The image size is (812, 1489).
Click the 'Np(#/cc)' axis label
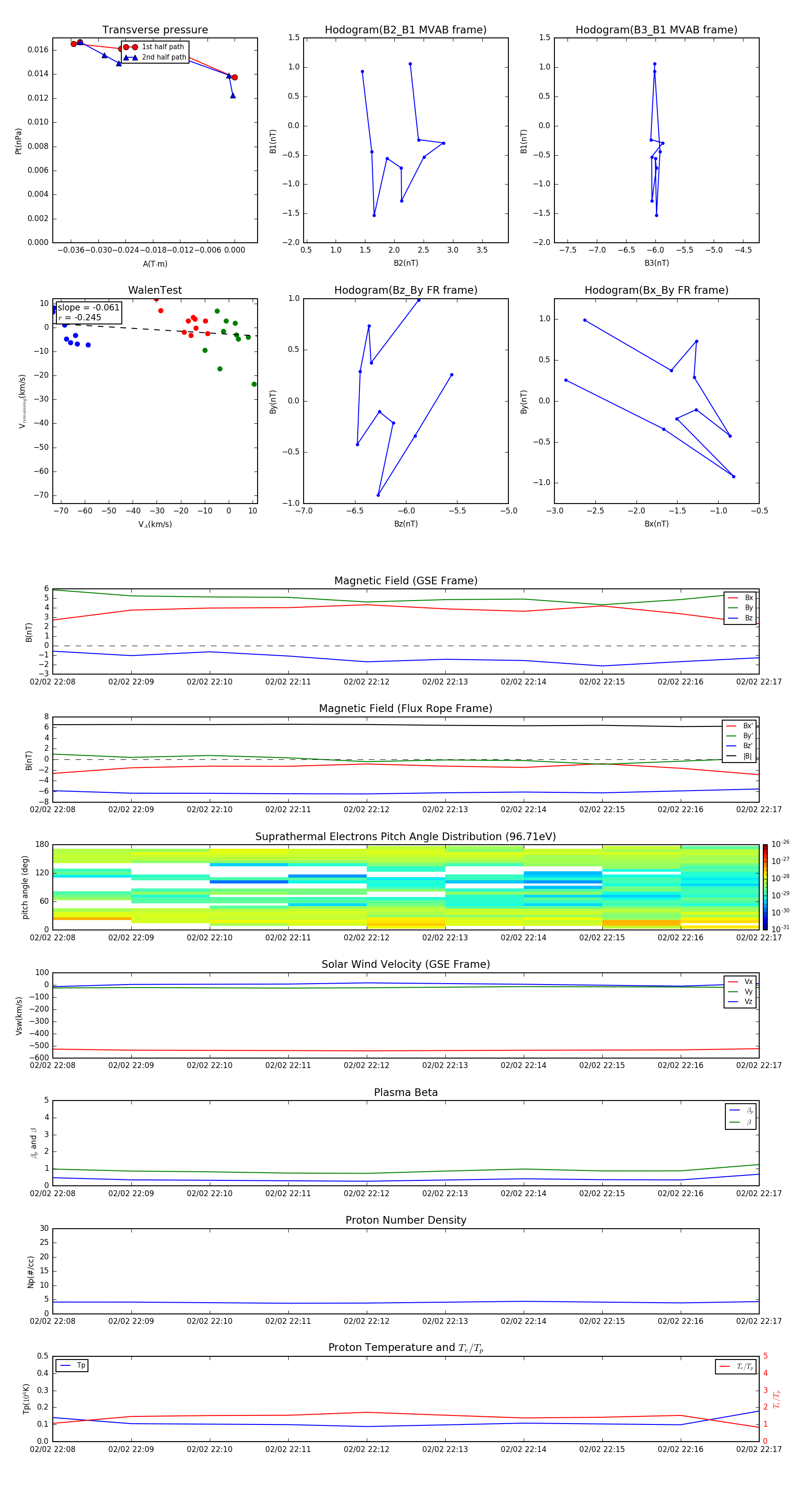tap(31, 1272)
